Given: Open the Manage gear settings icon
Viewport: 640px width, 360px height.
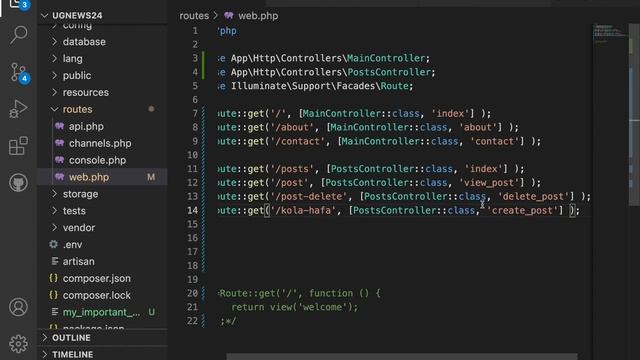Looking at the screenshot, I should [x=18, y=344].
